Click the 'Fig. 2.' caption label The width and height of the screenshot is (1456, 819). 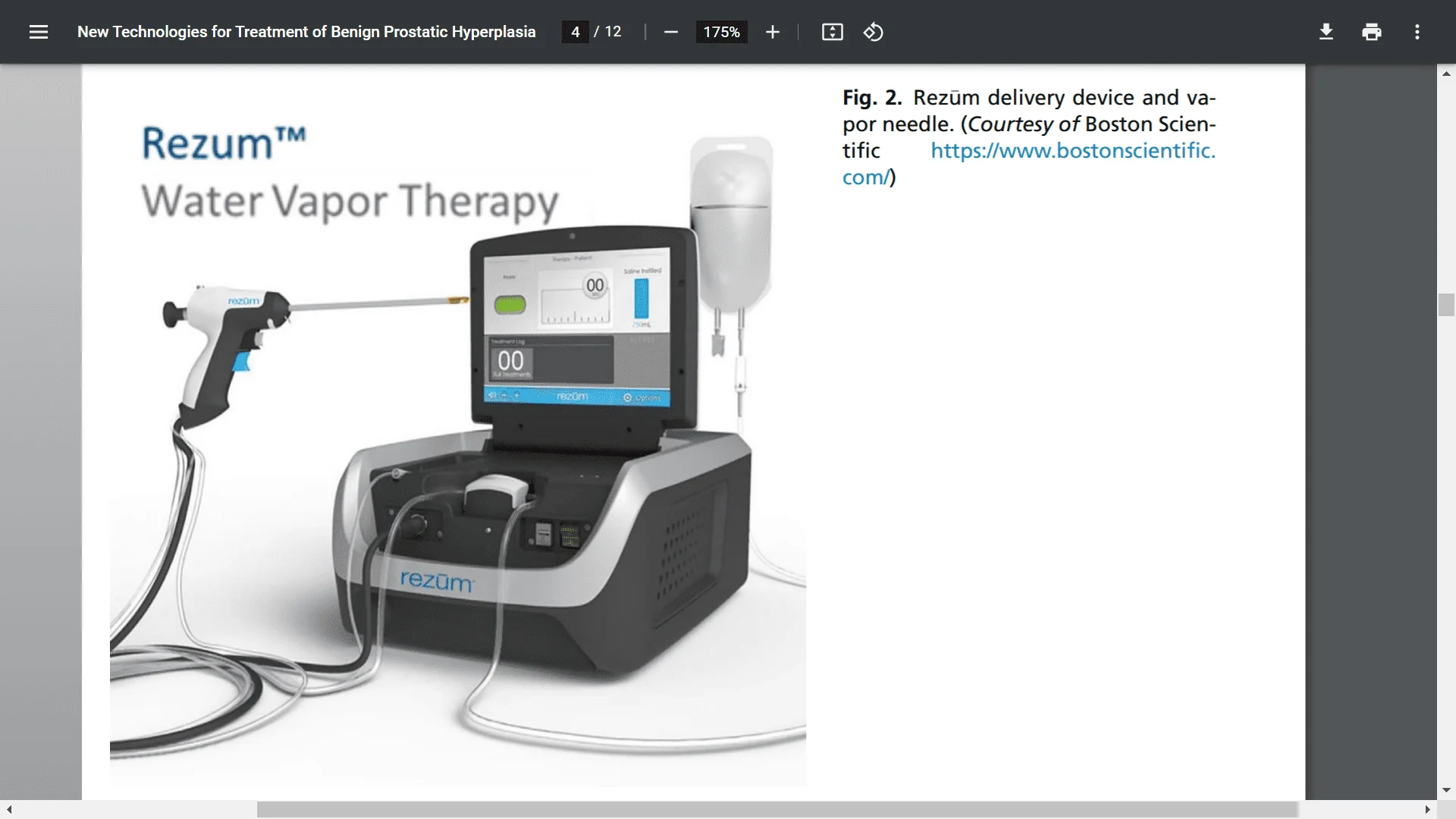pos(872,98)
